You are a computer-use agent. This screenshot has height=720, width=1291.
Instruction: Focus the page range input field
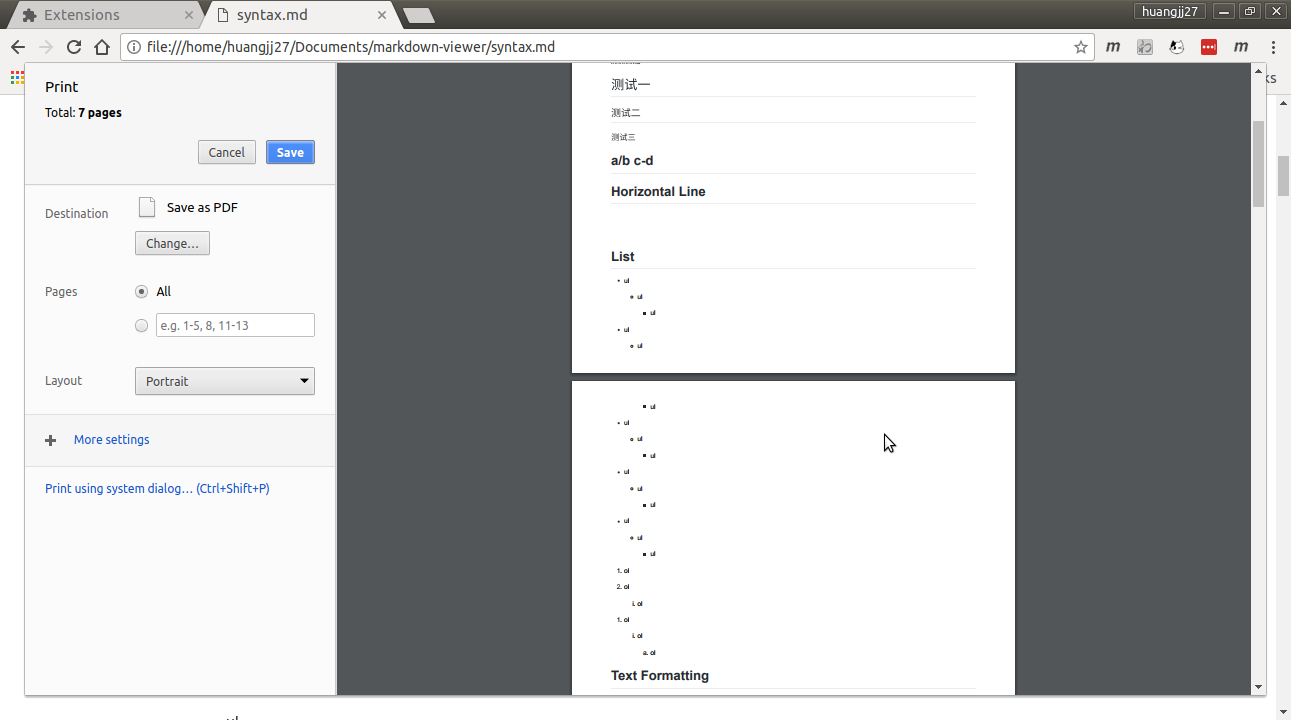click(x=235, y=325)
